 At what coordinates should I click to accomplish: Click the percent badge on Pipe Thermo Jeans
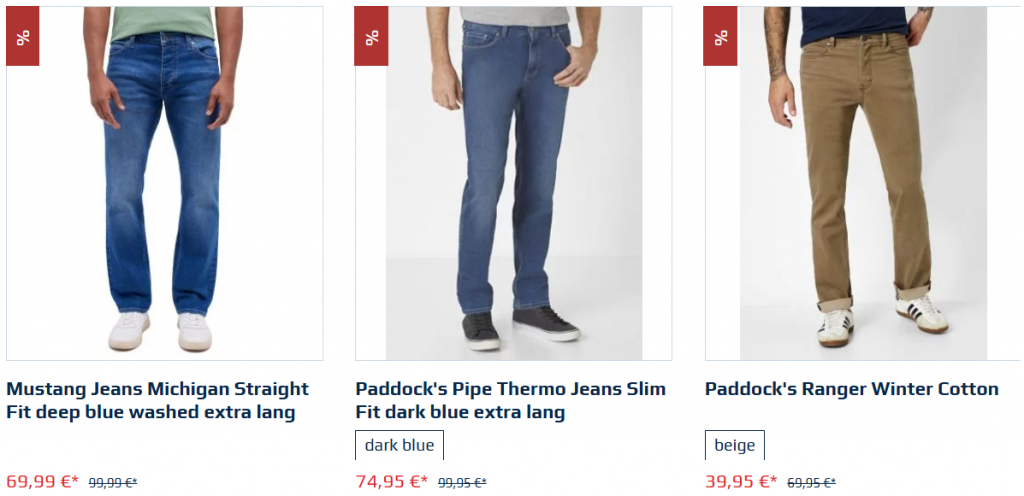pyautogui.click(x=372, y=37)
